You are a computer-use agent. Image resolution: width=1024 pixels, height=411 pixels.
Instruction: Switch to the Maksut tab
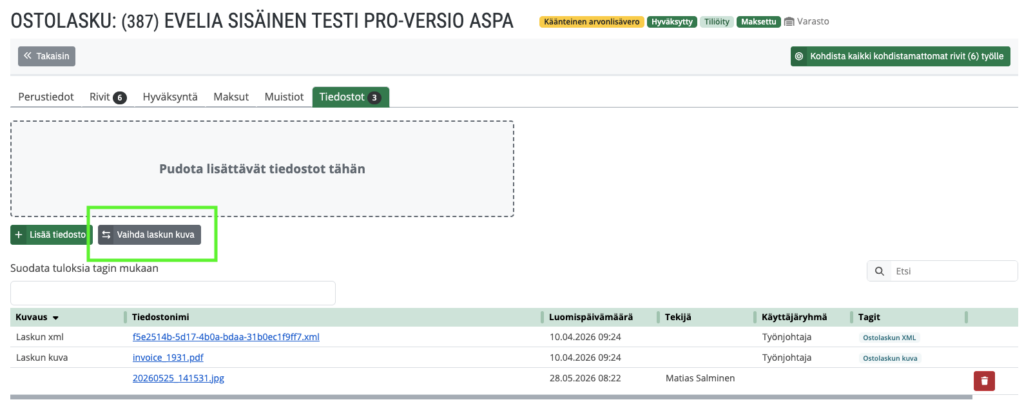(231, 97)
